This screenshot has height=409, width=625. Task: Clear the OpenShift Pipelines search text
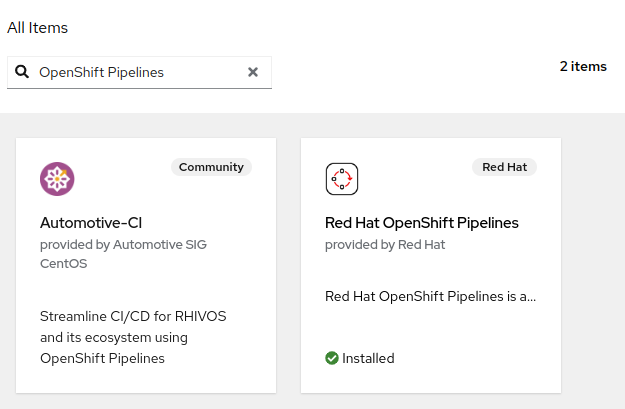(253, 72)
